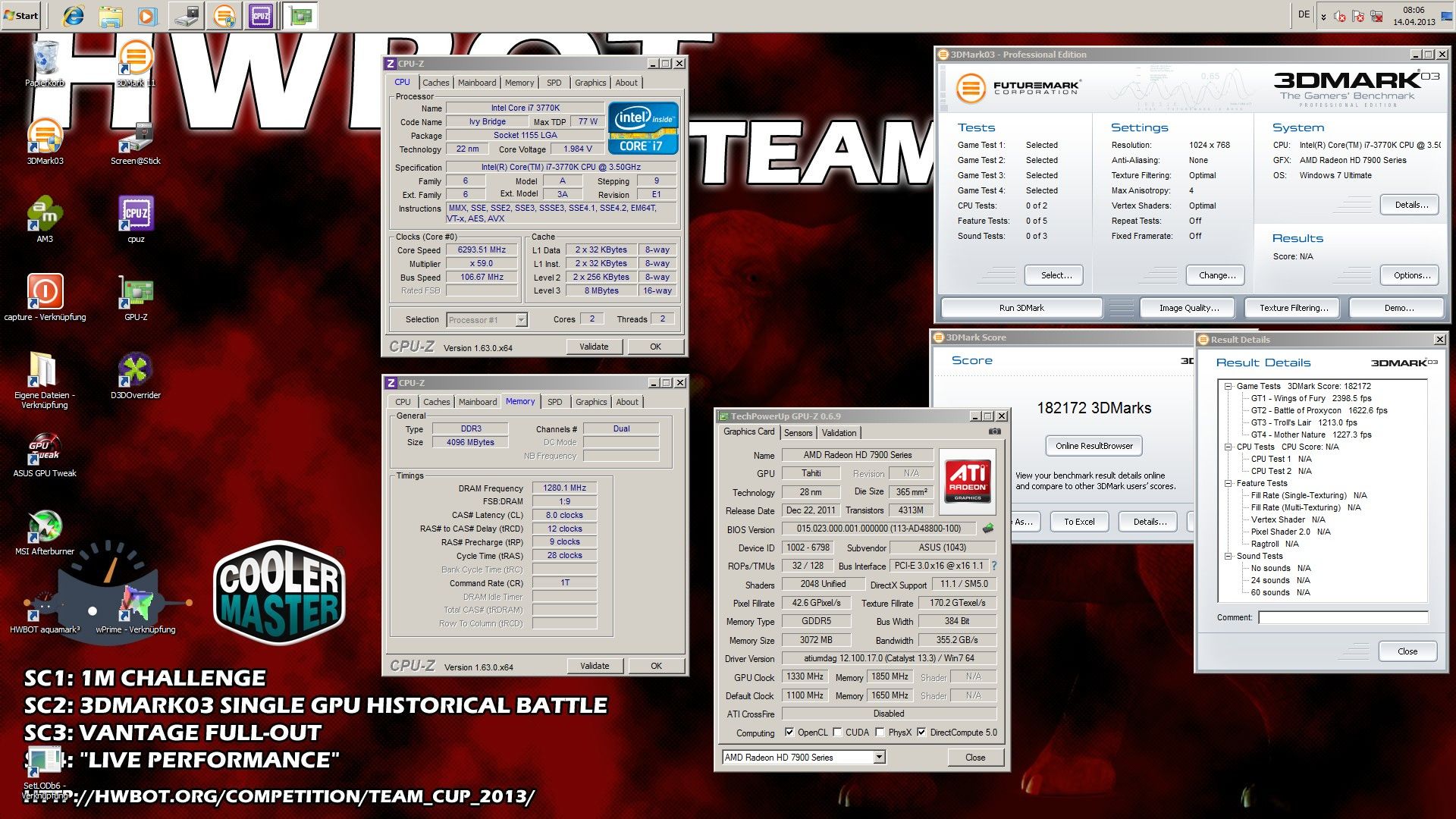Open the Validation tab in GPU-Z
Image resolution: width=1456 pixels, height=819 pixels.
point(839,433)
